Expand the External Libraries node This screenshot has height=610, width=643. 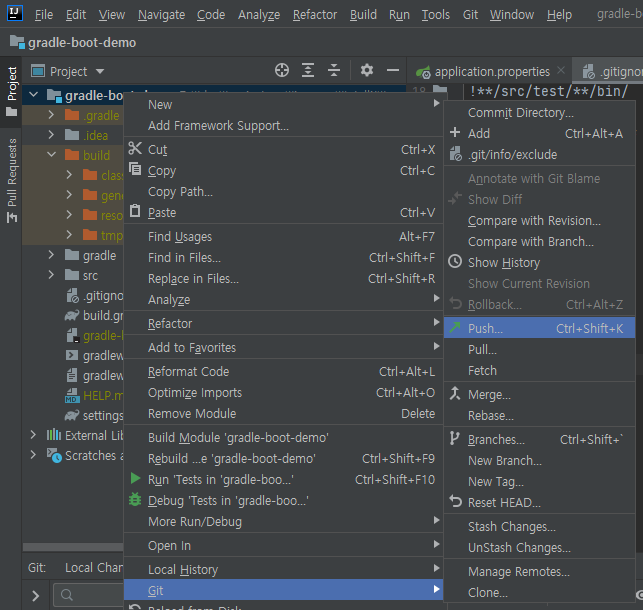(33, 435)
